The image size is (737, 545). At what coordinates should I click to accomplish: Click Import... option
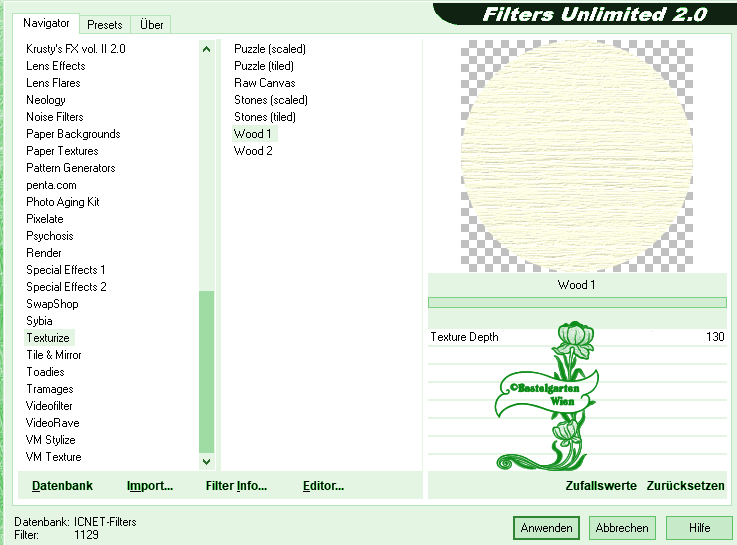point(150,486)
